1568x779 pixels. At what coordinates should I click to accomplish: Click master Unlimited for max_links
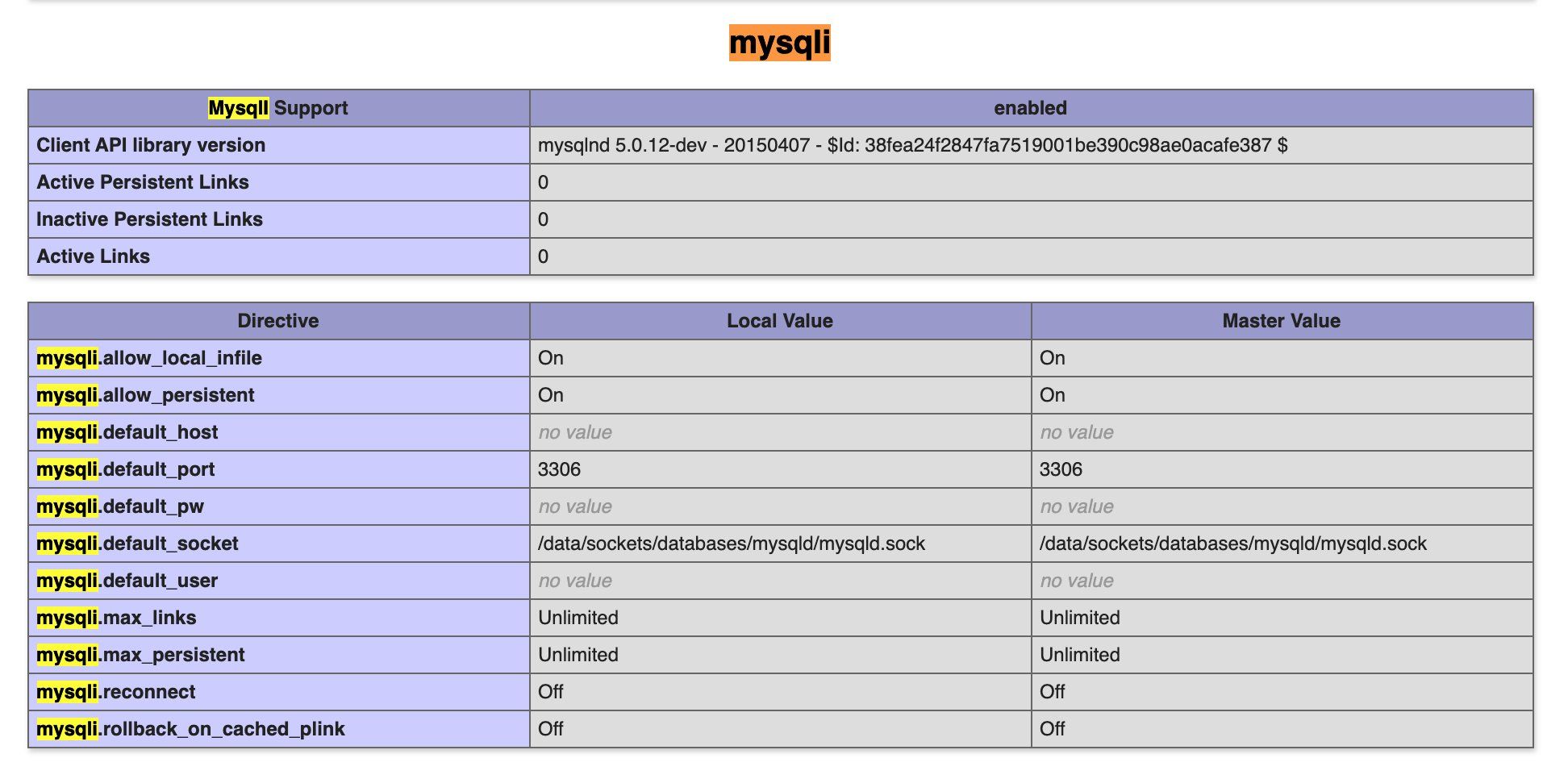[x=1080, y=618]
